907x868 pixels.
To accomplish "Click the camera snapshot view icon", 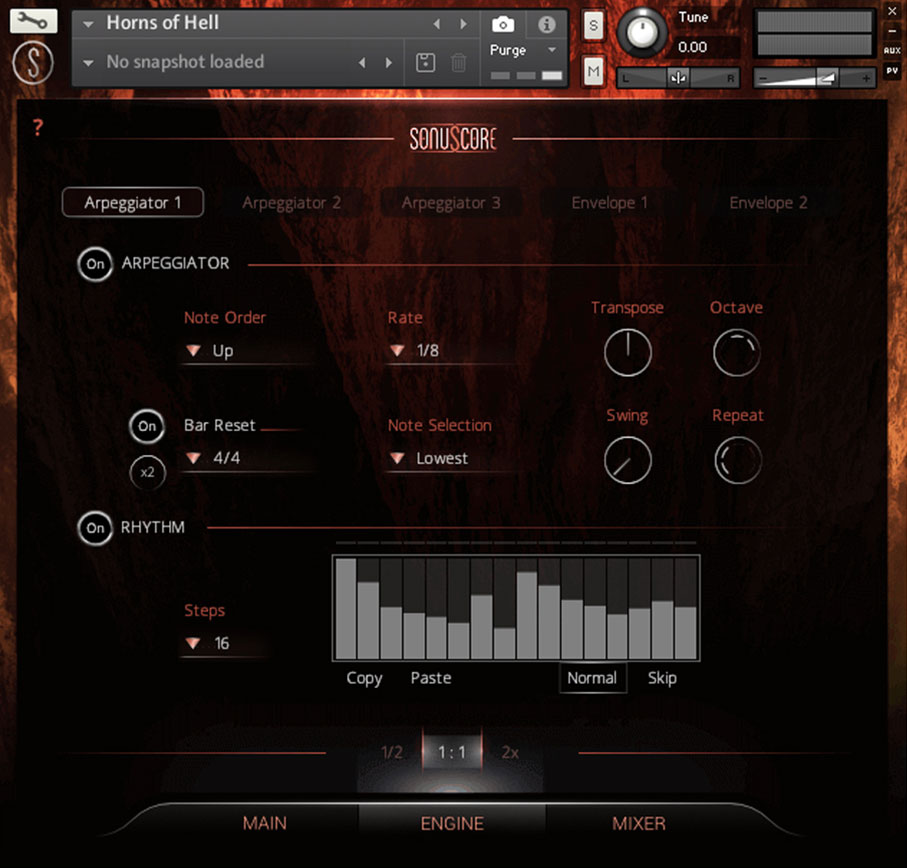I will [503, 24].
